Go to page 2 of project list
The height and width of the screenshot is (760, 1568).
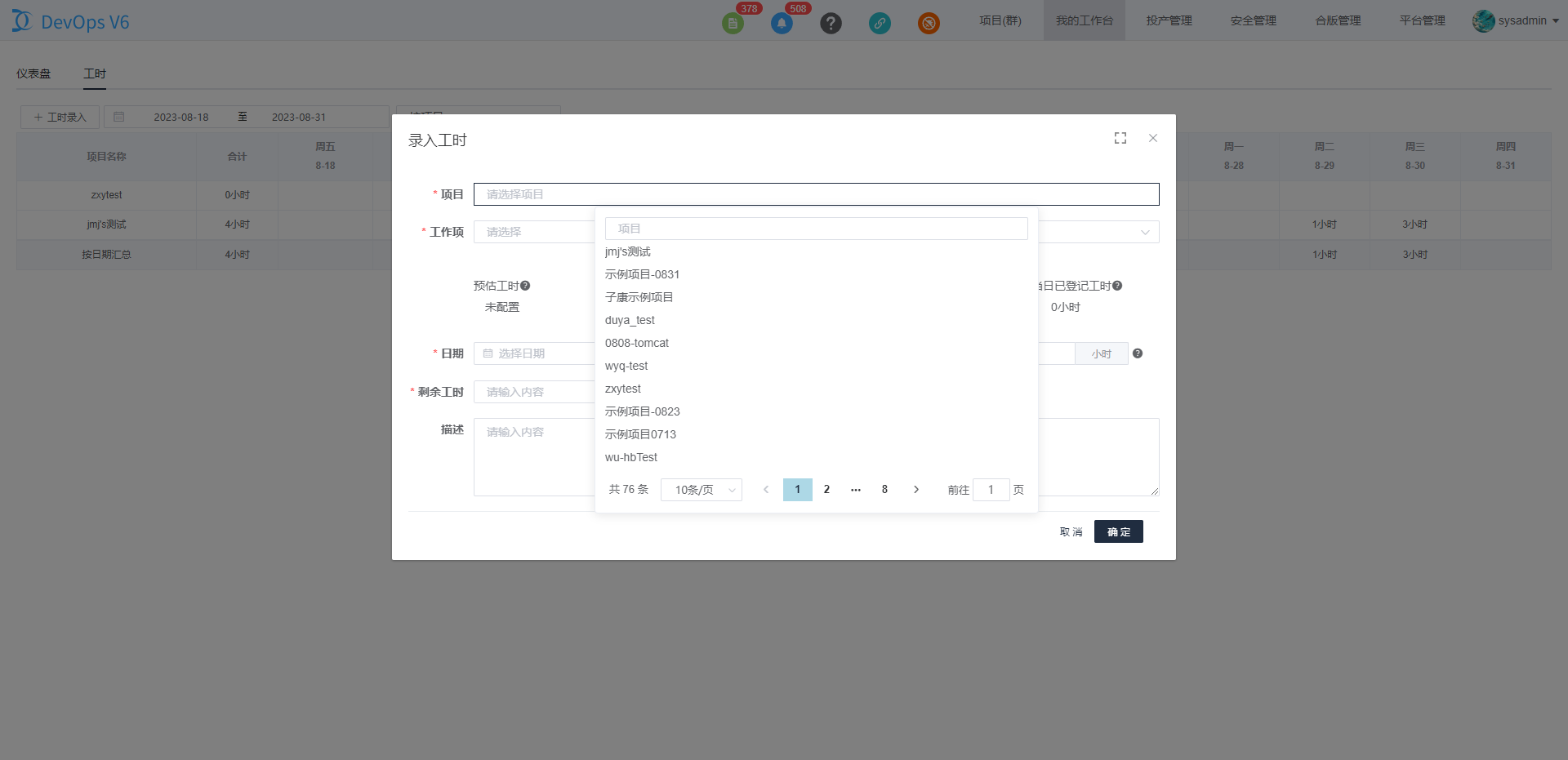coord(826,490)
